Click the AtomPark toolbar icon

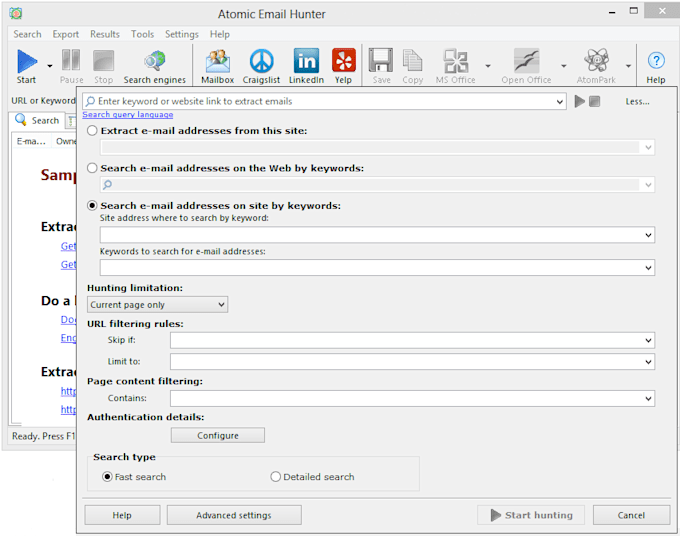click(596, 60)
